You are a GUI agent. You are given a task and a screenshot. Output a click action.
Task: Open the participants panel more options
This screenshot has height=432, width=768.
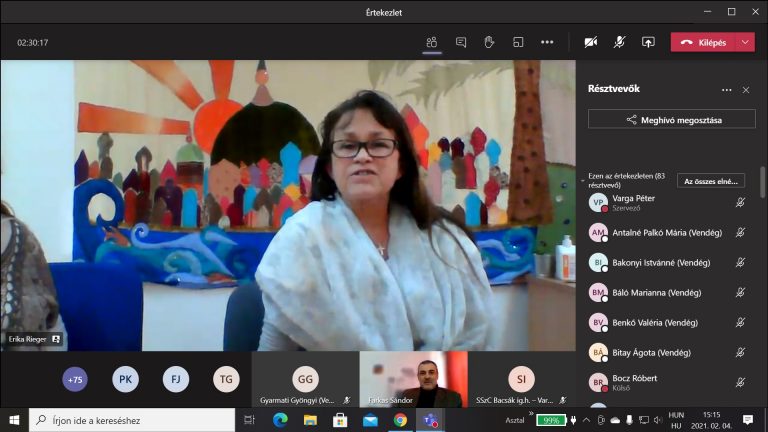point(726,90)
